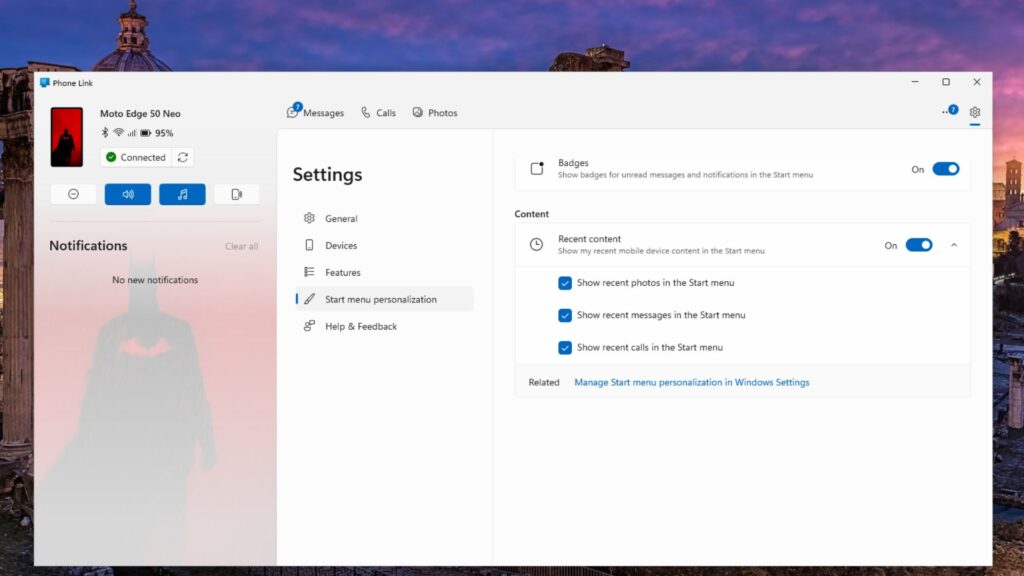The width and height of the screenshot is (1024, 576).
Task: Open the Photos tab
Action: [435, 113]
